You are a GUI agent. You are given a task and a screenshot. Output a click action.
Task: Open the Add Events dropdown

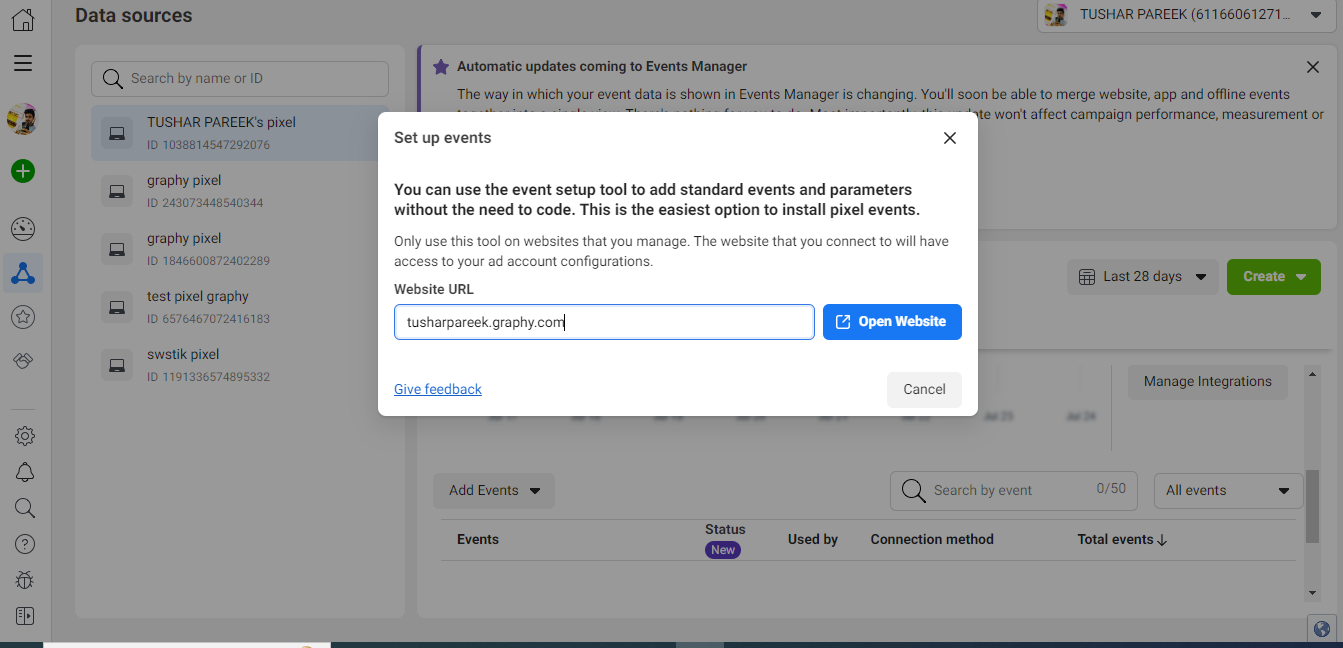coord(494,490)
